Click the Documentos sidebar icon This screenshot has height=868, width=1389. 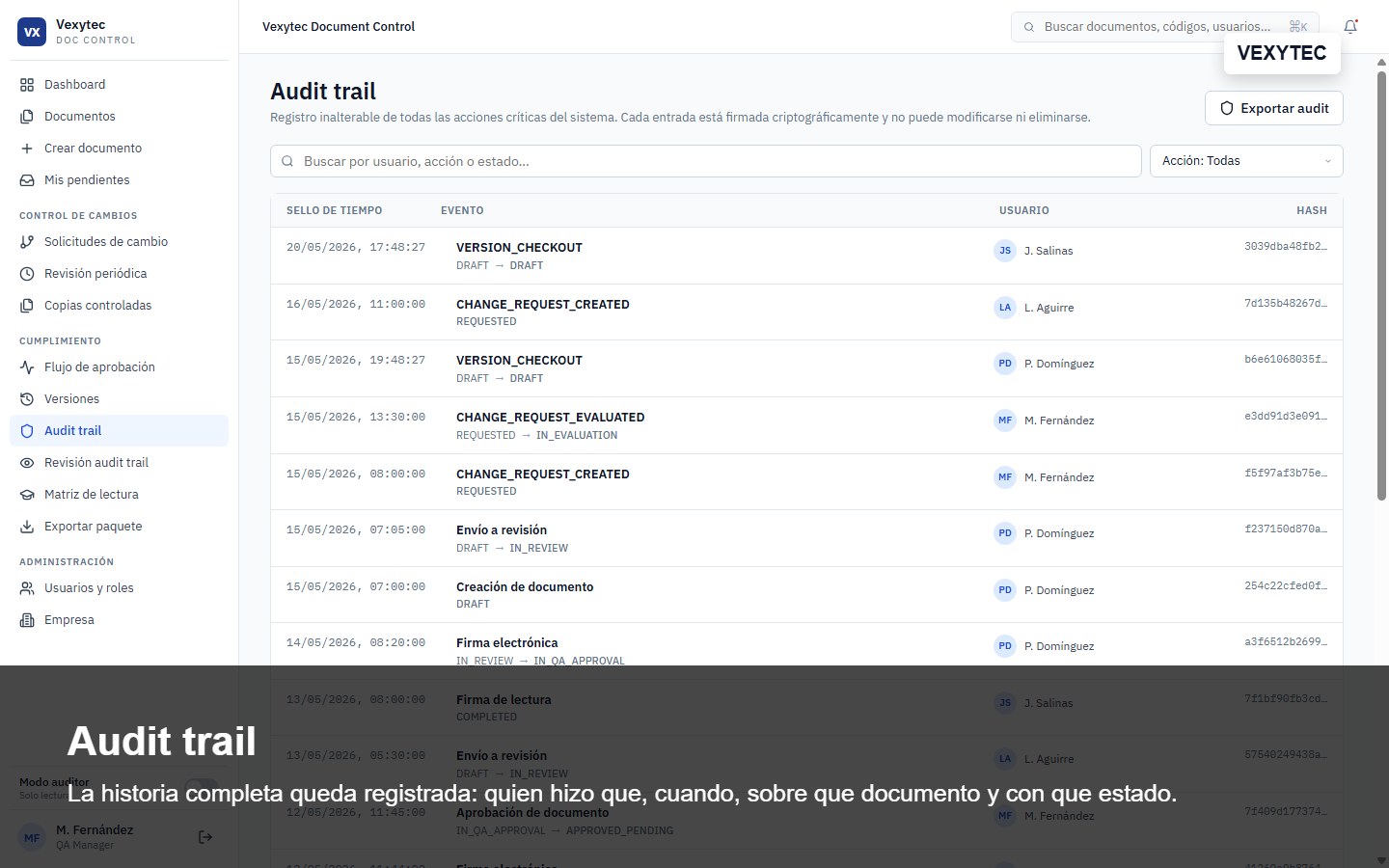[27, 117]
